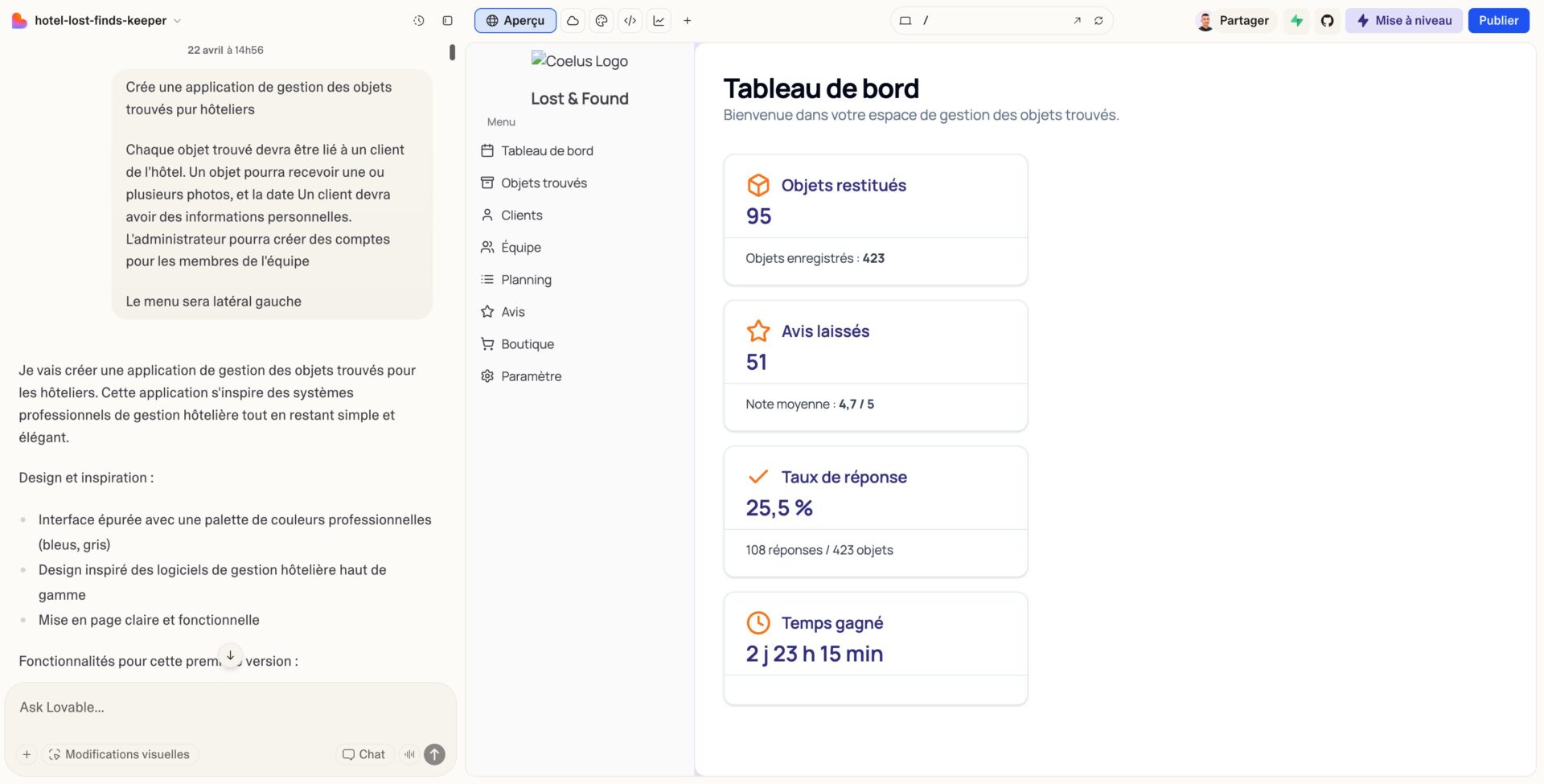This screenshot has width=1544, height=784.
Task: Refresh the preview with the reload icon
Action: pos(1098,21)
